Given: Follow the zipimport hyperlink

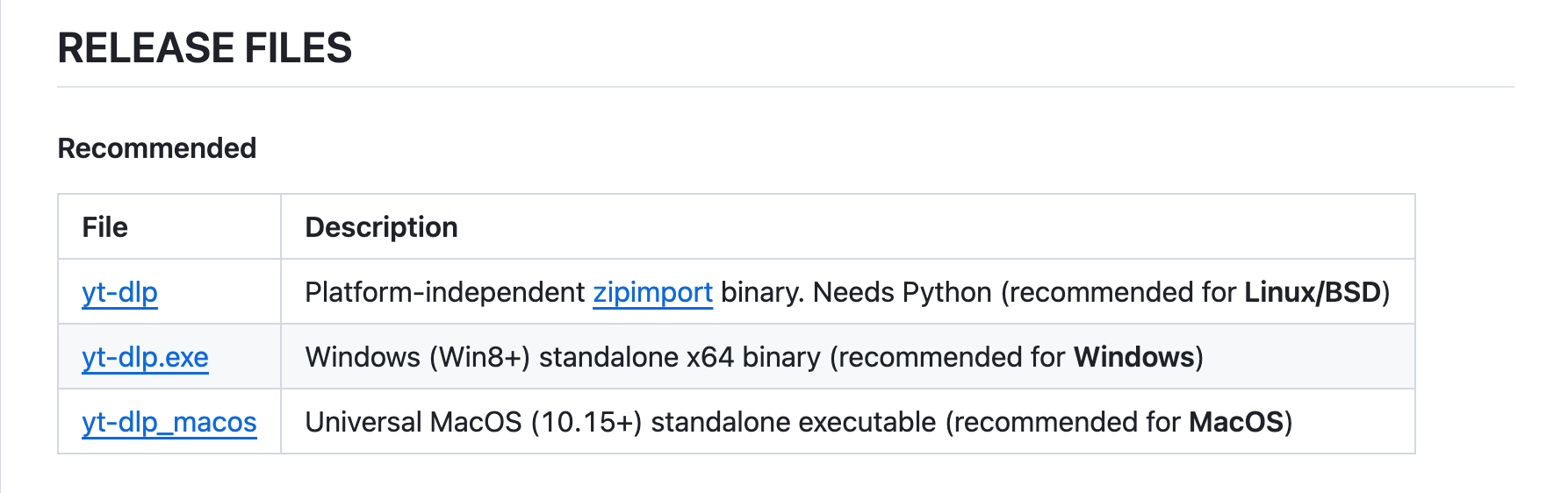Looking at the screenshot, I should (x=652, y=292).
